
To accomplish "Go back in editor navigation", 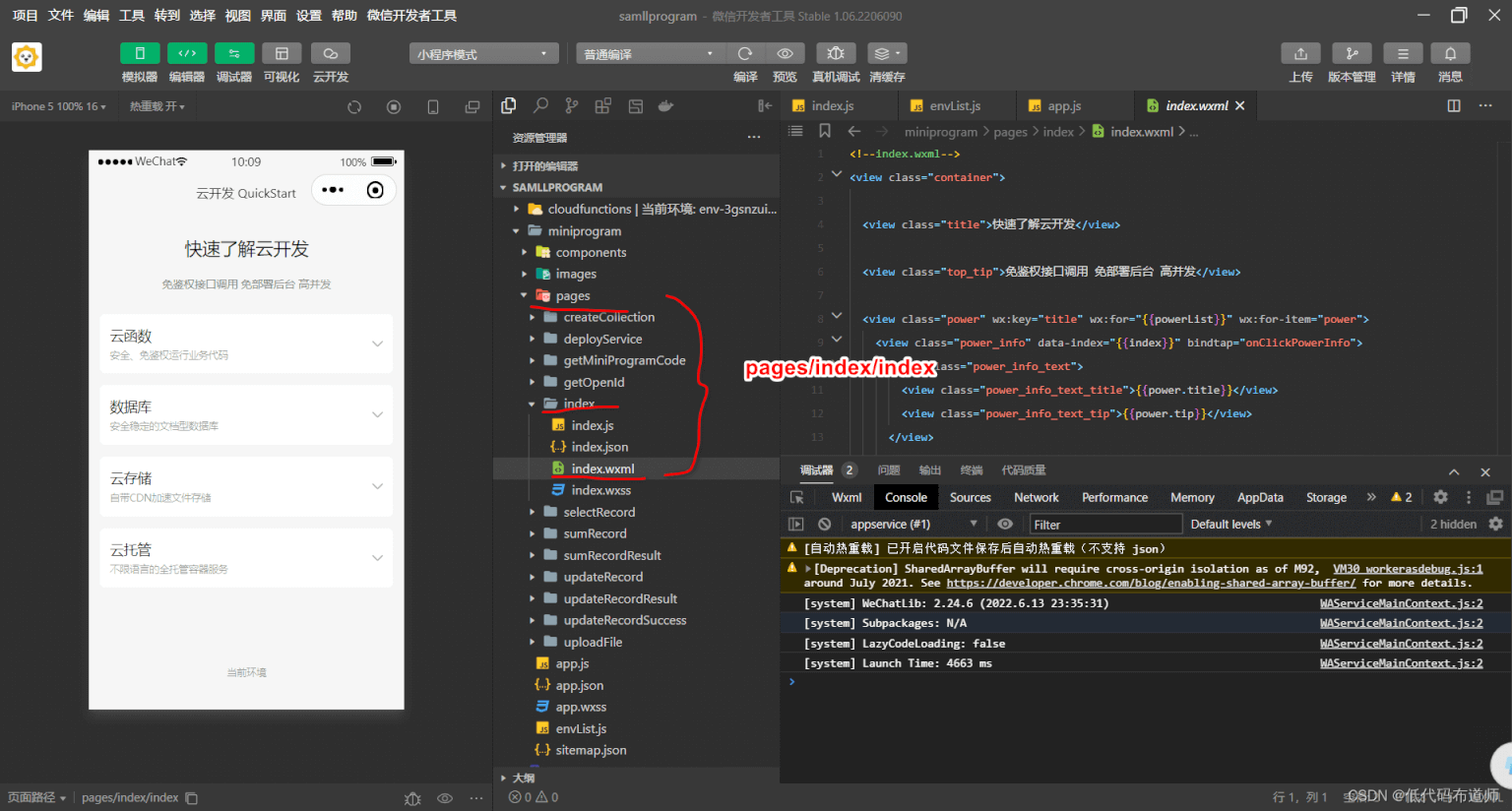I will coord(854,131).
